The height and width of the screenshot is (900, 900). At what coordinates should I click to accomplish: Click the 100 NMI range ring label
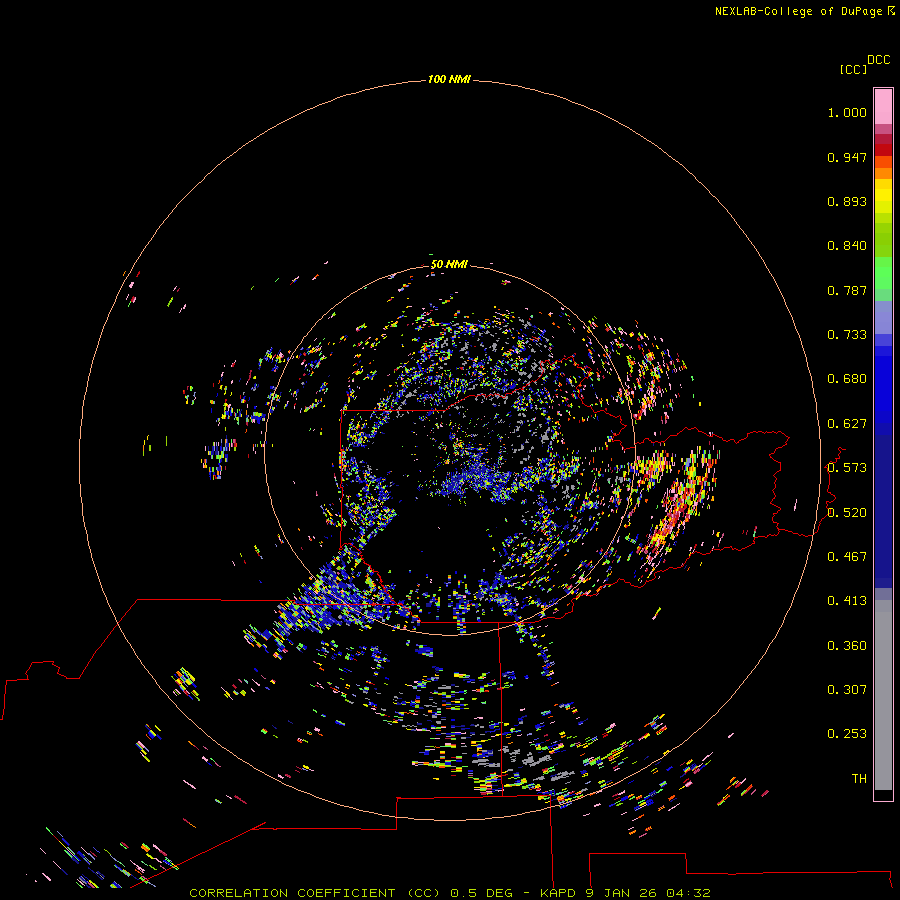(449, 79)
